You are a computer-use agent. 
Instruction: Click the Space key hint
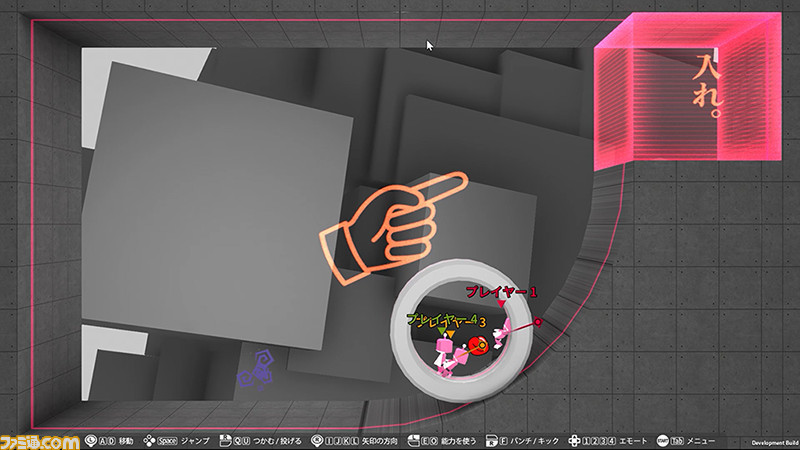[x=167, y=441]
